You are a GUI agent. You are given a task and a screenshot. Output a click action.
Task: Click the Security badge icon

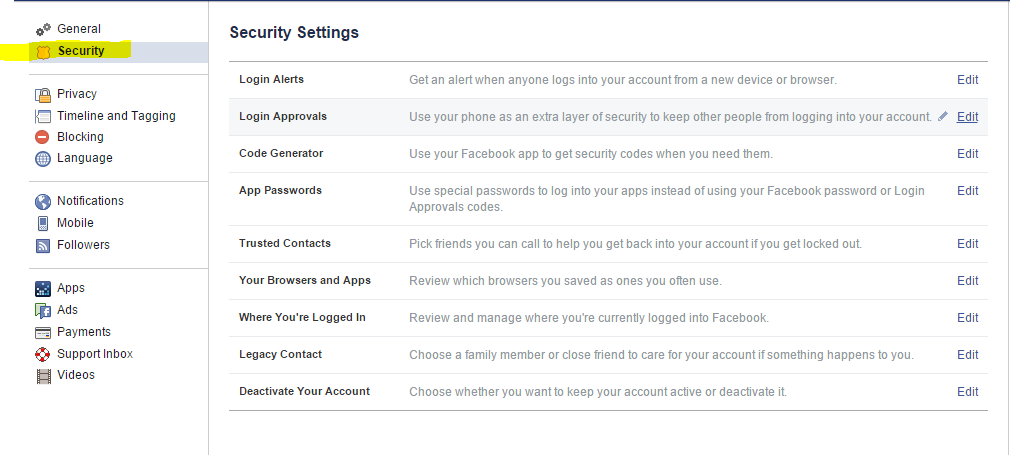click(x=43, y=52)
